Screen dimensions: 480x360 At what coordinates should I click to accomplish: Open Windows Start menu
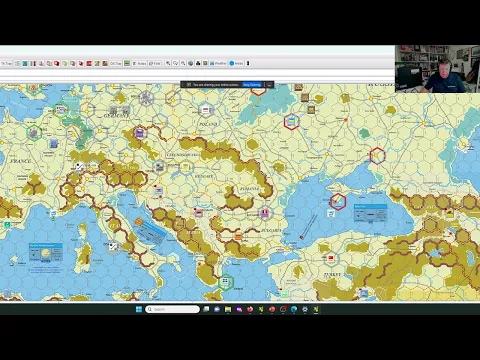coord(139,309)
